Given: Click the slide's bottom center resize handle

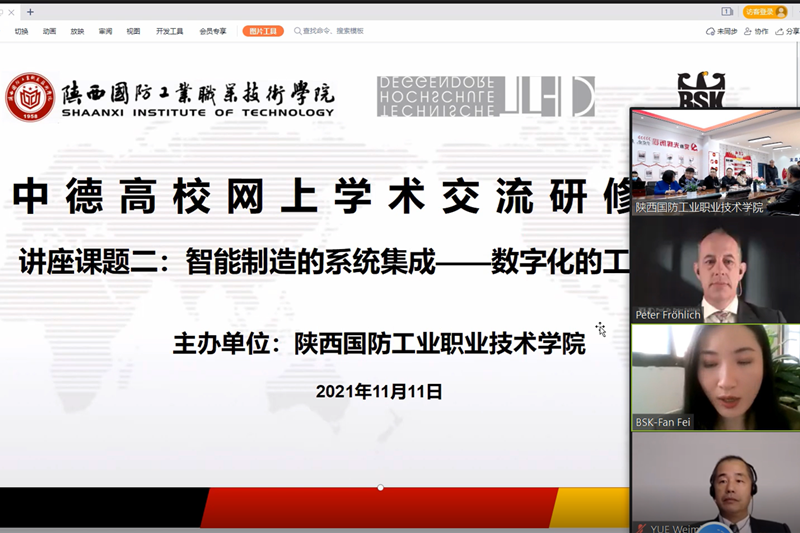Looking at the screenshot, I should coord(380,488).
